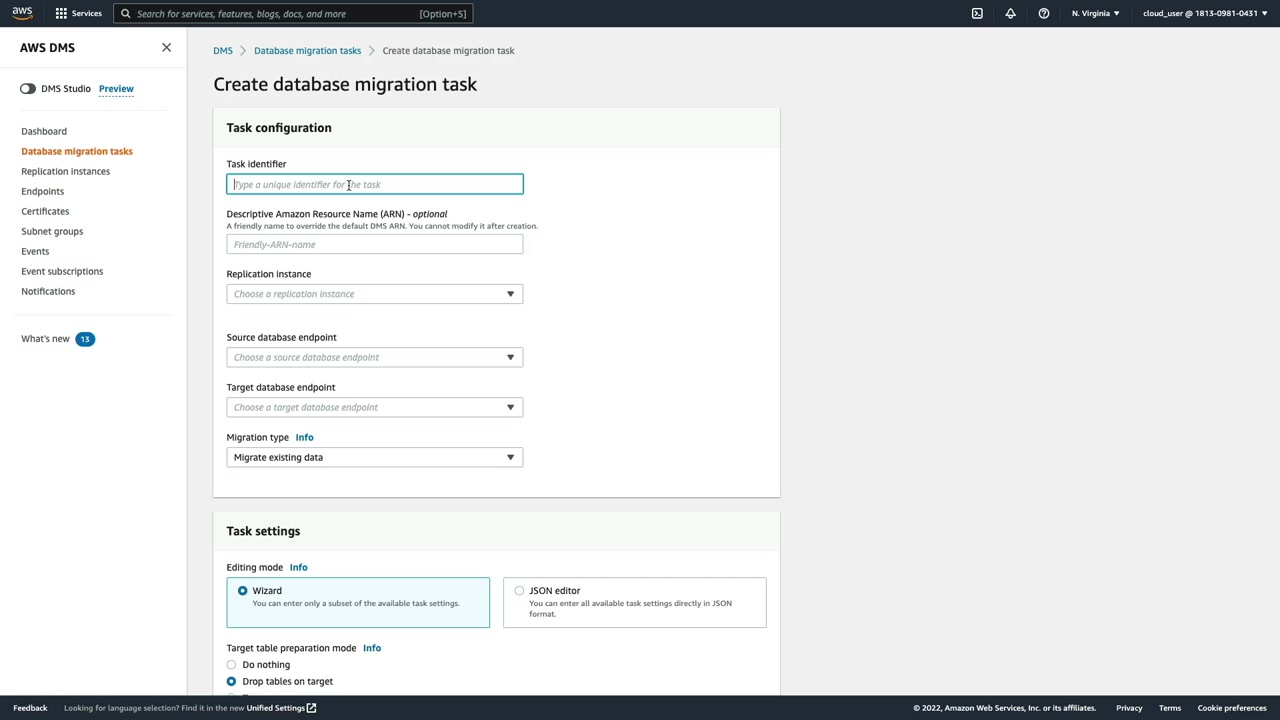Select the JSON editor radio option
The image size is (1280, 720).
pyautogui.click(x=519, y=591)
